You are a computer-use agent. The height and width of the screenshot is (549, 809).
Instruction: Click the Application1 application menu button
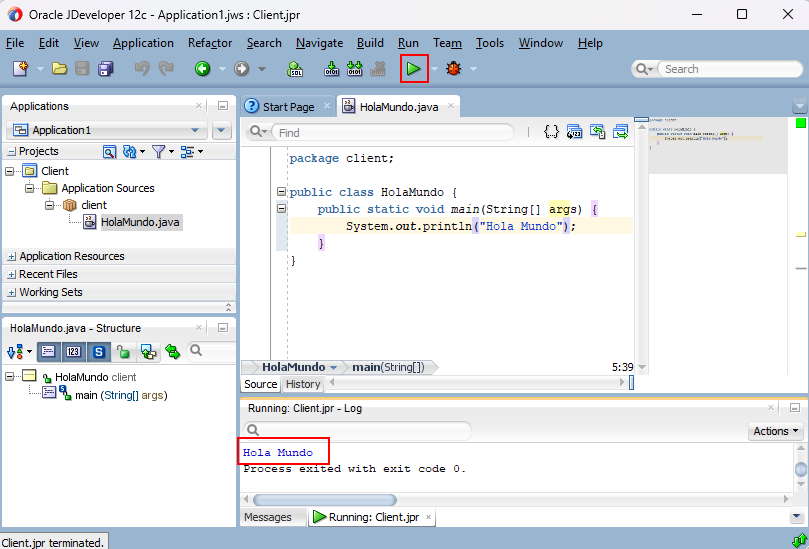(x=221, y=130)
